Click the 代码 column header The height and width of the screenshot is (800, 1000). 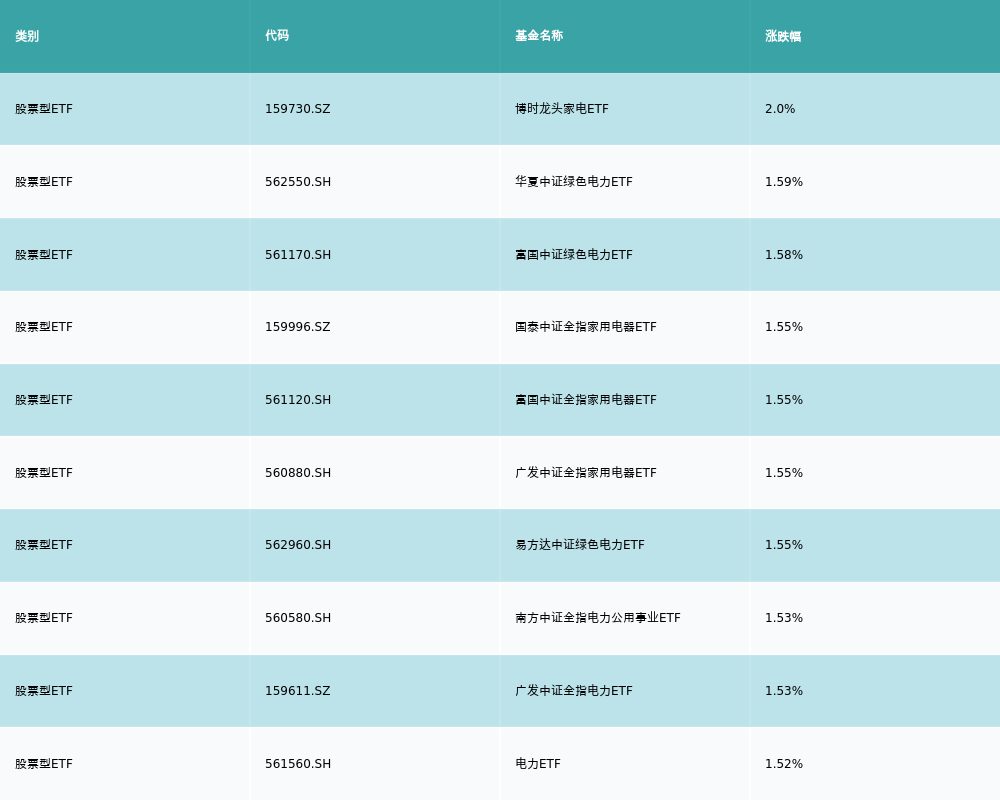[277, 36]
